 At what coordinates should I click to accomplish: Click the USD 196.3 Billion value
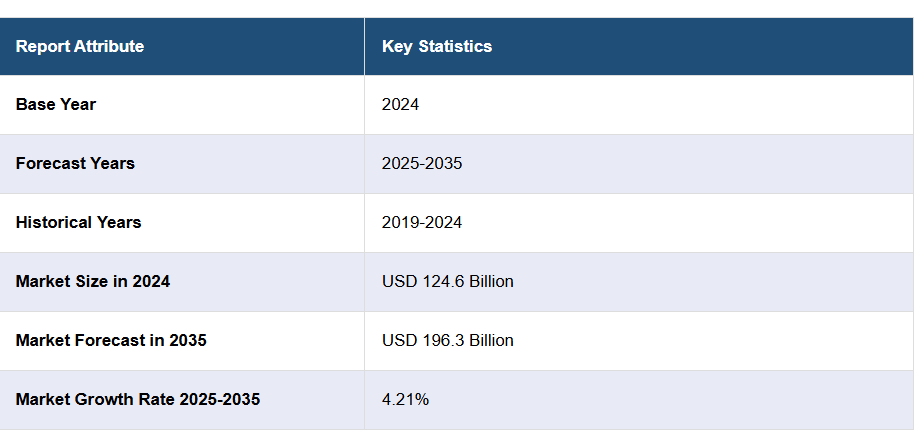pyautogui.click(x=447, y=340)
